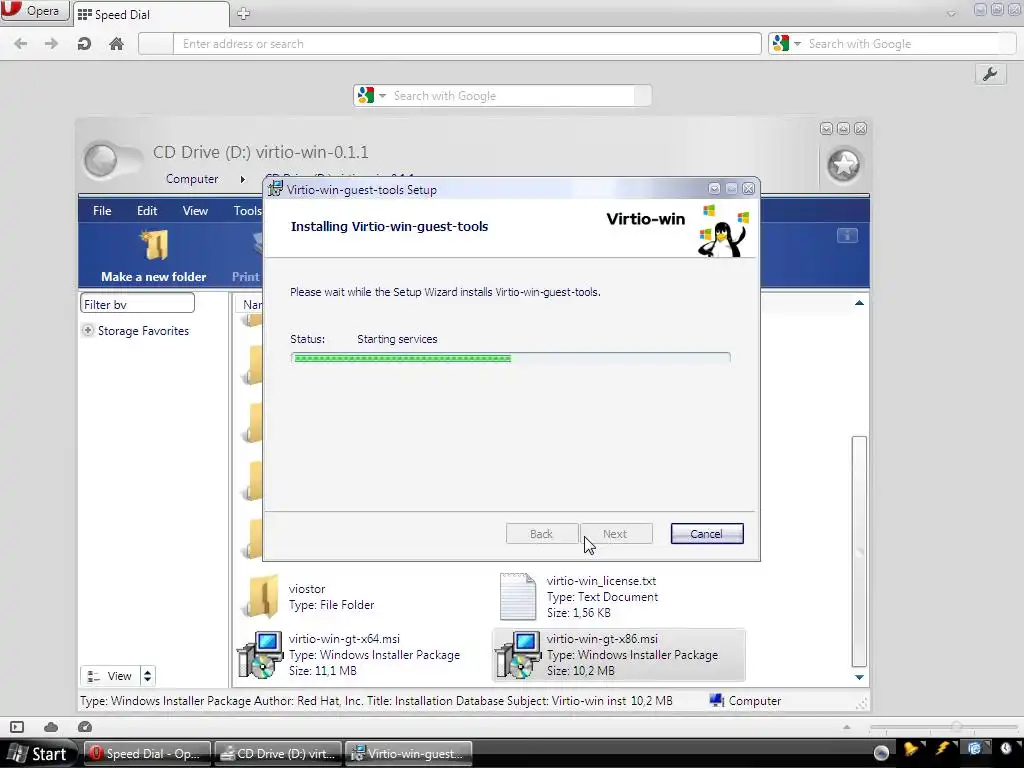Viewport: 1024px width, 768px height.
Task: Select virtio-win-gt-x86.msi installer icon
Action: click(517, 654)
